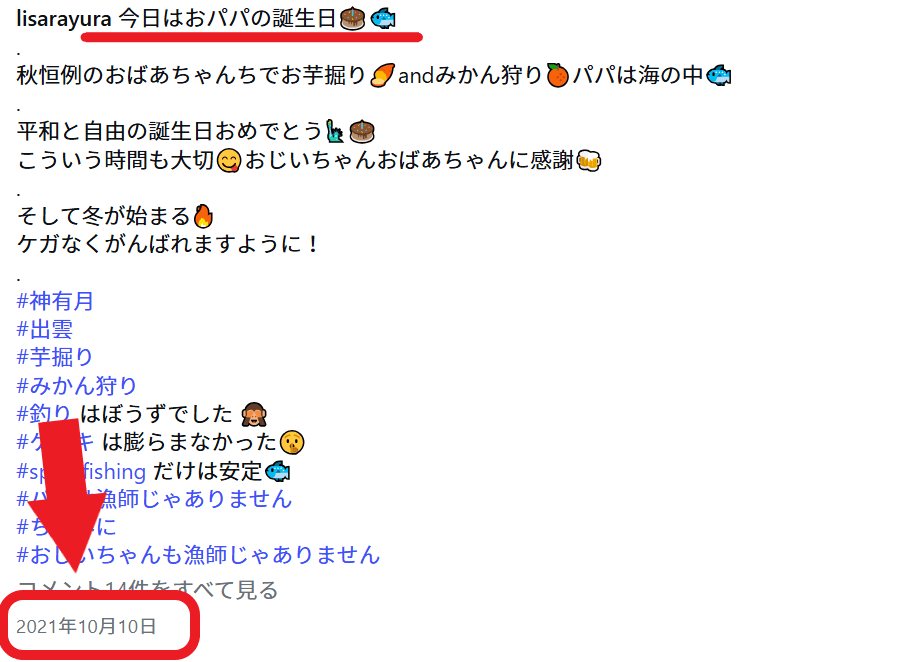This screenshot has width=922, height=662.
Task: Click the #芋掘り hashtag
Action: click(x=54, y=357)
